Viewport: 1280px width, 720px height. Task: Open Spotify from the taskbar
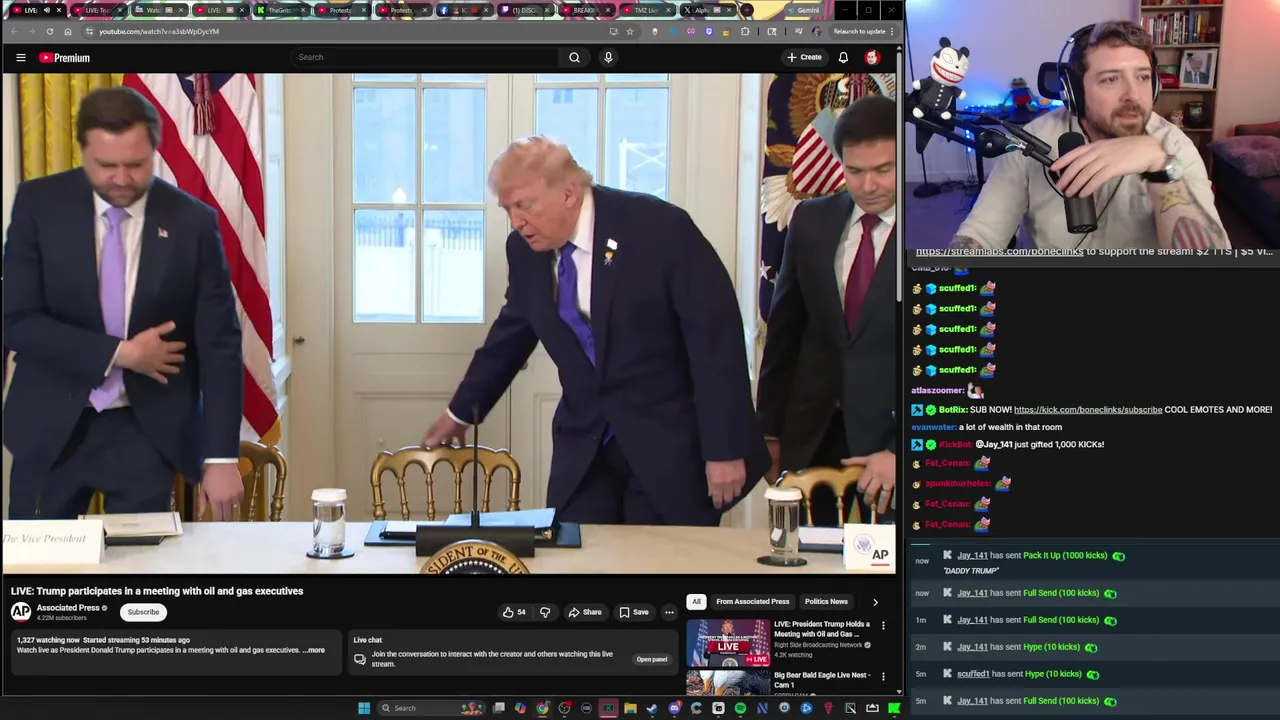740,708
